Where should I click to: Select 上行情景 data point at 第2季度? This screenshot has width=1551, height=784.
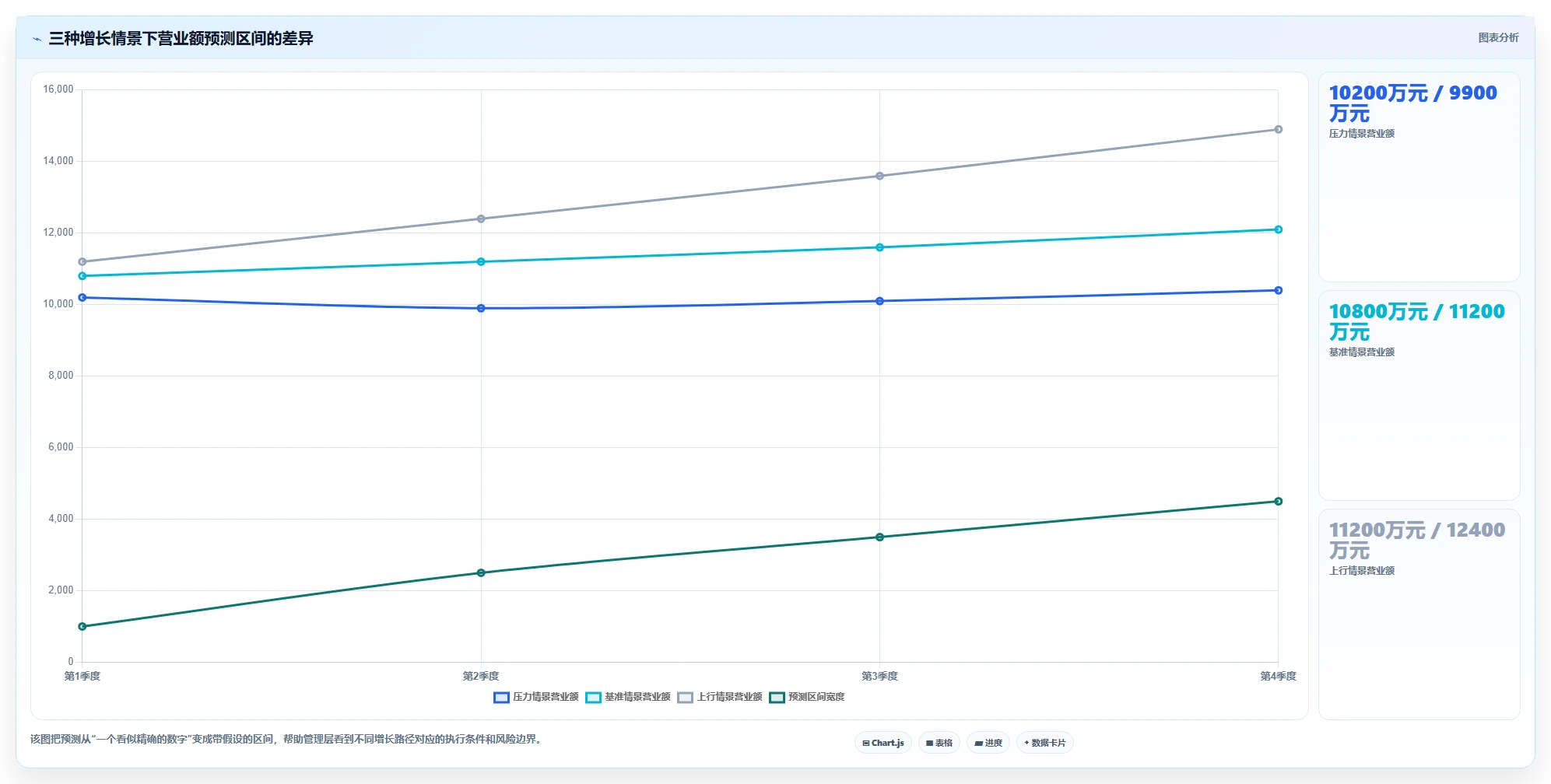coord(481,219)
